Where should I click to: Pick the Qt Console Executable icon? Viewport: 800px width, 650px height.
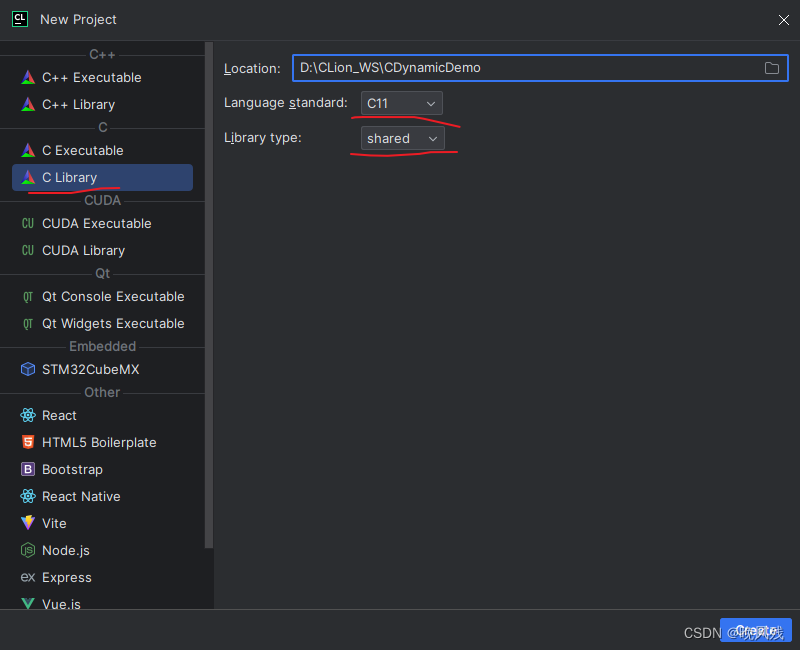point(28,296)
